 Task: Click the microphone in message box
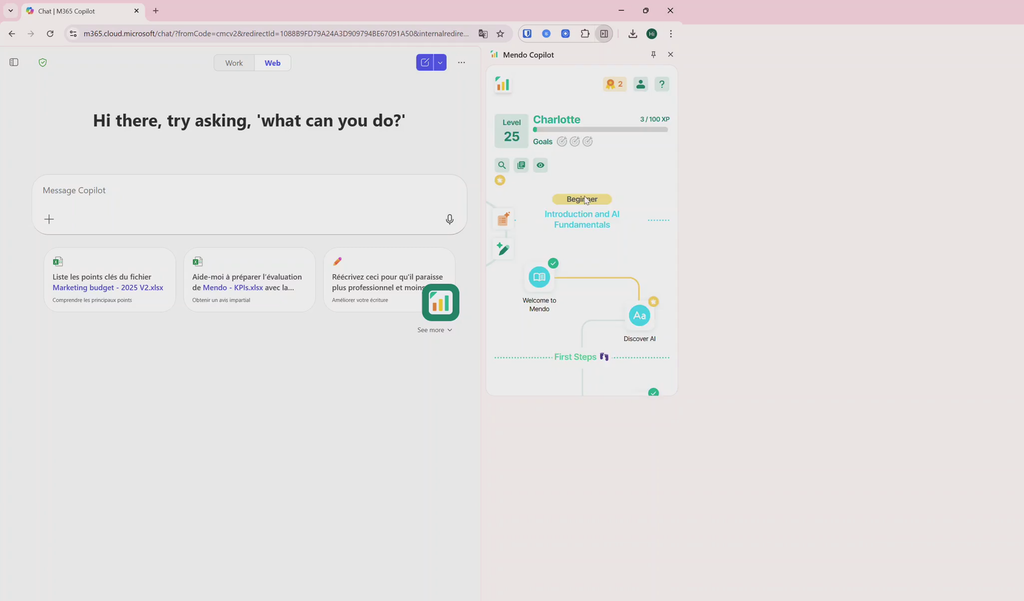pos(449,219)
